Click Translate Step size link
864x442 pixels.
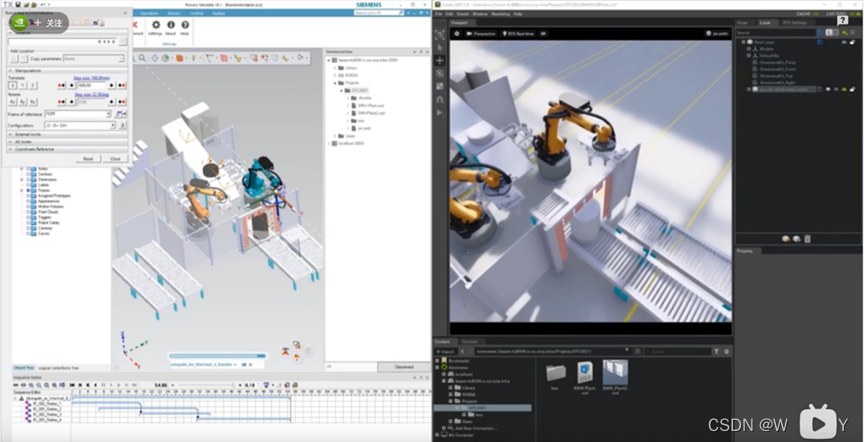pos(91,78)
